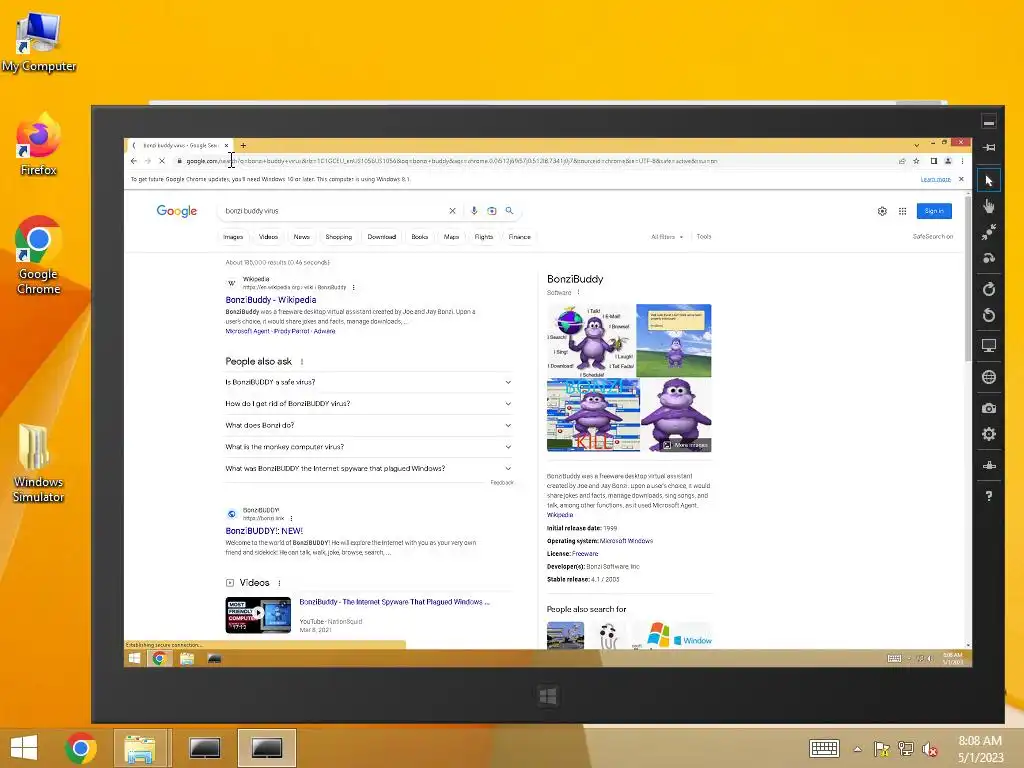This screenshot has width=1024, height=768.
Task: Click the monitor display icon in the viewer sidebar
Action: click(x=989, y=346)
